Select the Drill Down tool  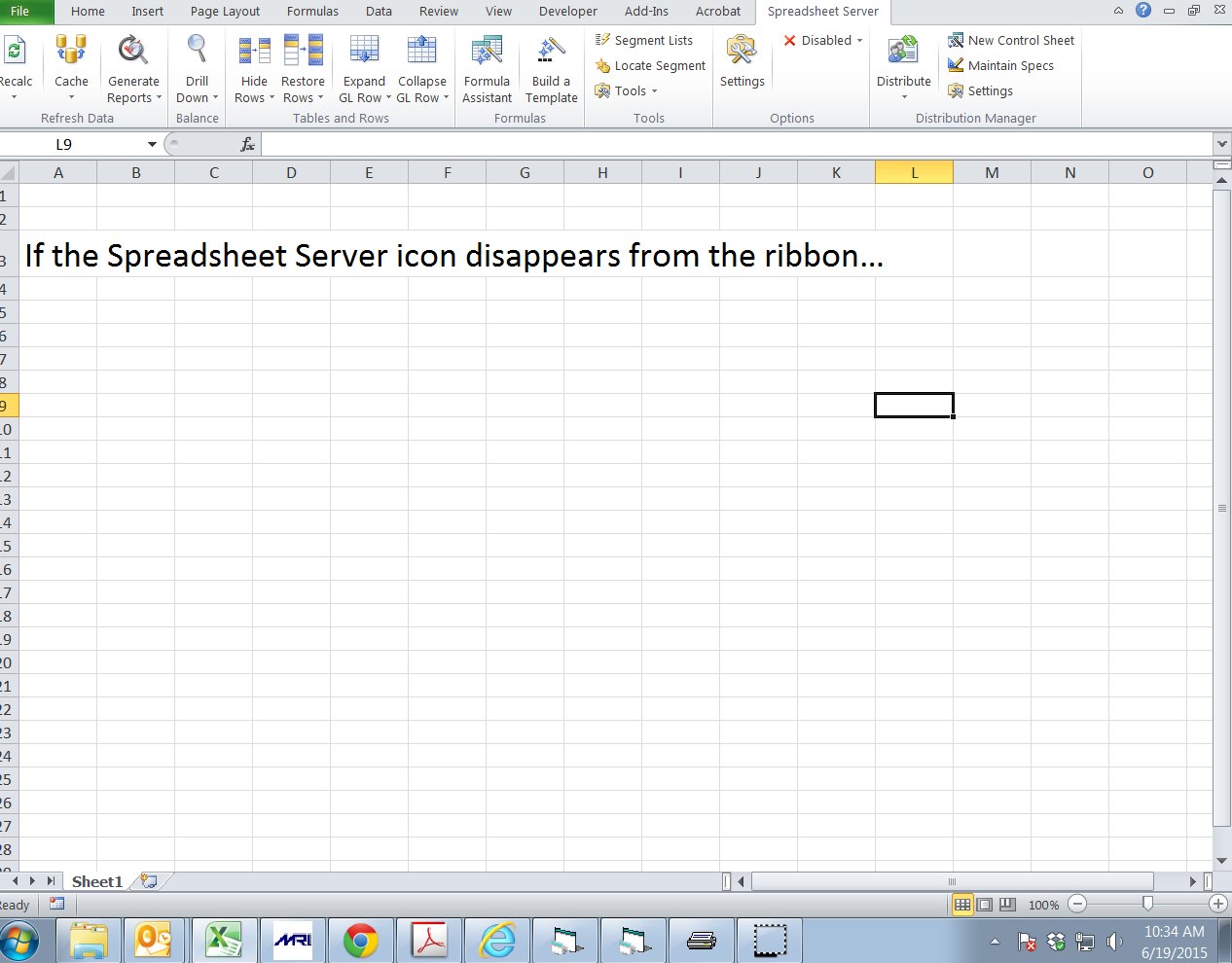197,68
